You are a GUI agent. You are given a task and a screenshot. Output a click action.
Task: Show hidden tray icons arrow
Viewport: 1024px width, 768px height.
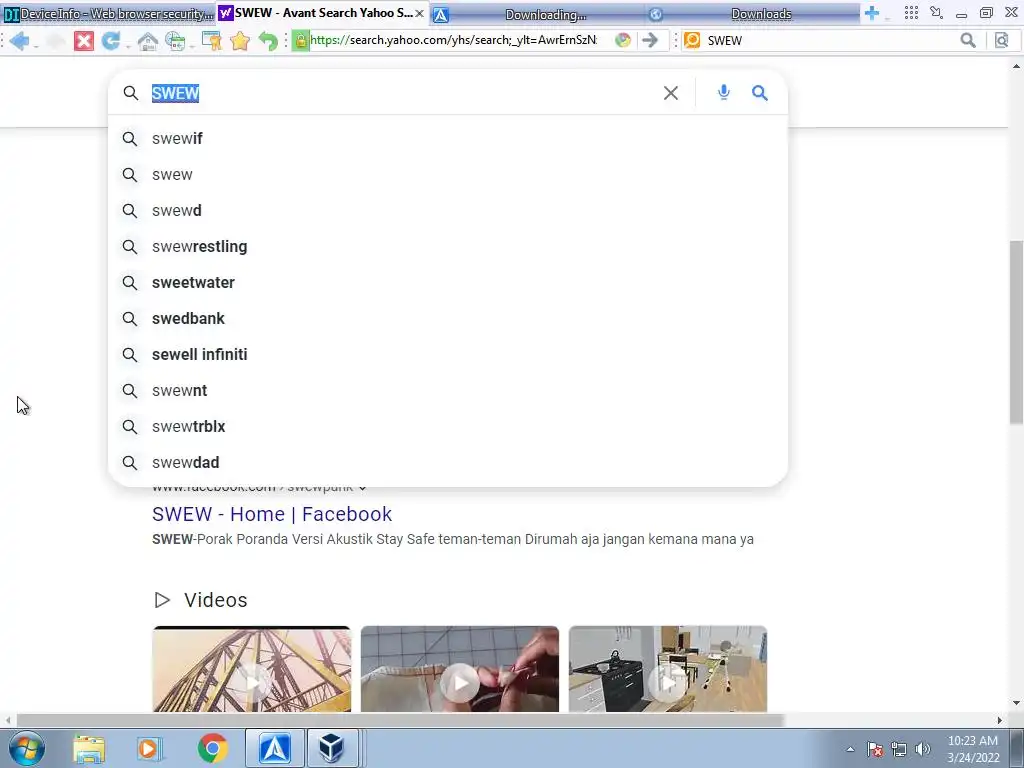[850, 749]
